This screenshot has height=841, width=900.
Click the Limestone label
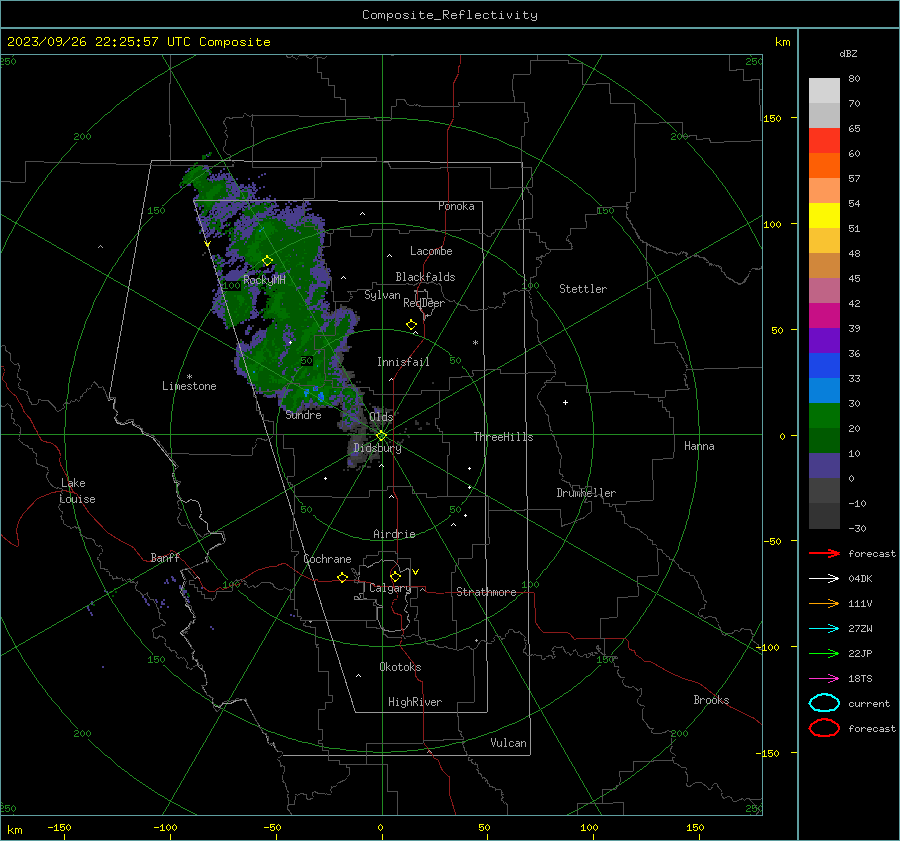[x=189, y=386]
